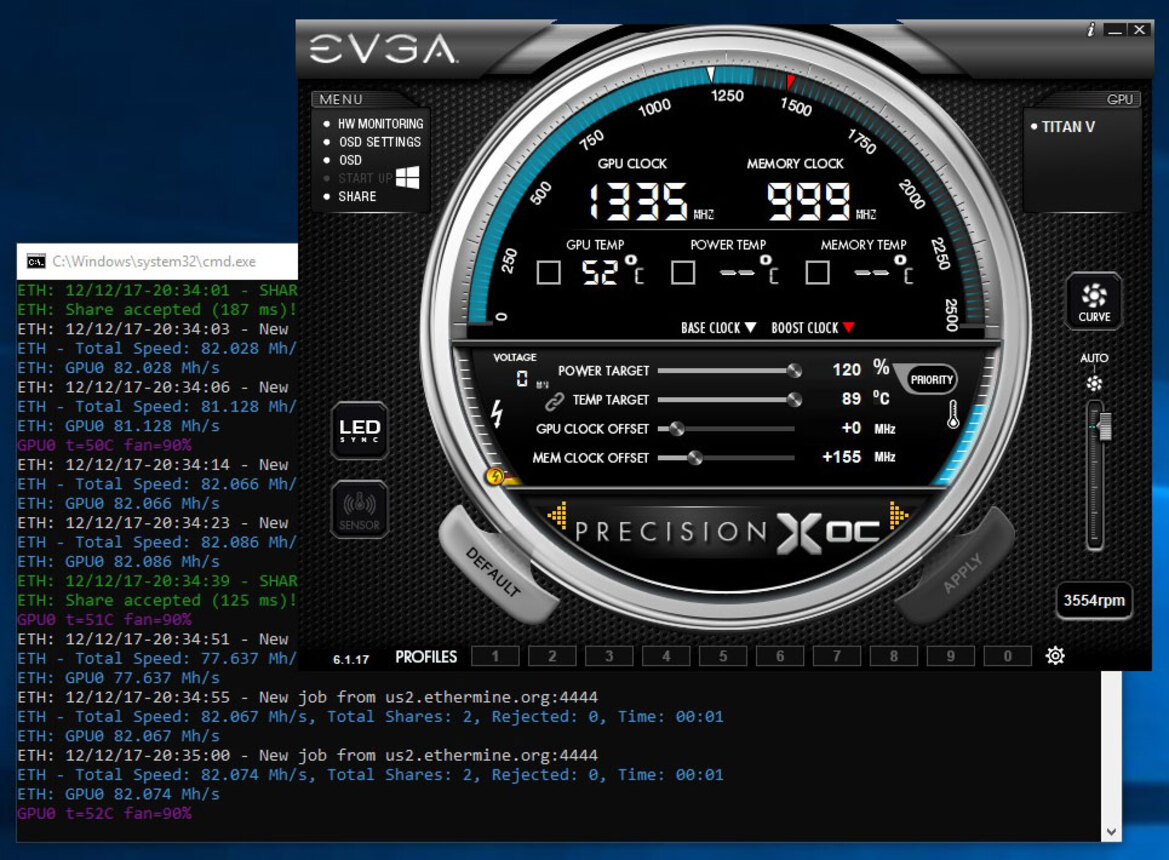This screenshot has width=1169, height=860.
Task: Click the Windows logo next to START UP
Action: pos(407,176)
